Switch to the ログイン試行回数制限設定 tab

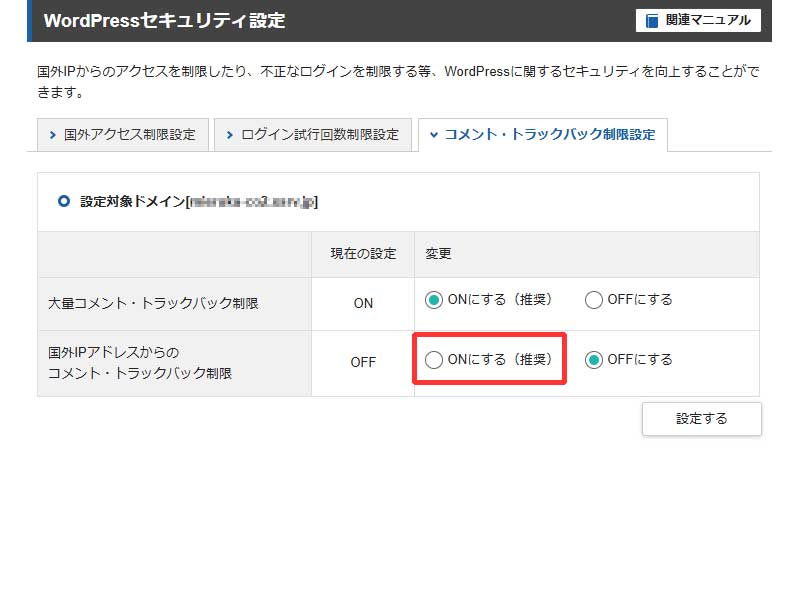(x=313, y=135)
